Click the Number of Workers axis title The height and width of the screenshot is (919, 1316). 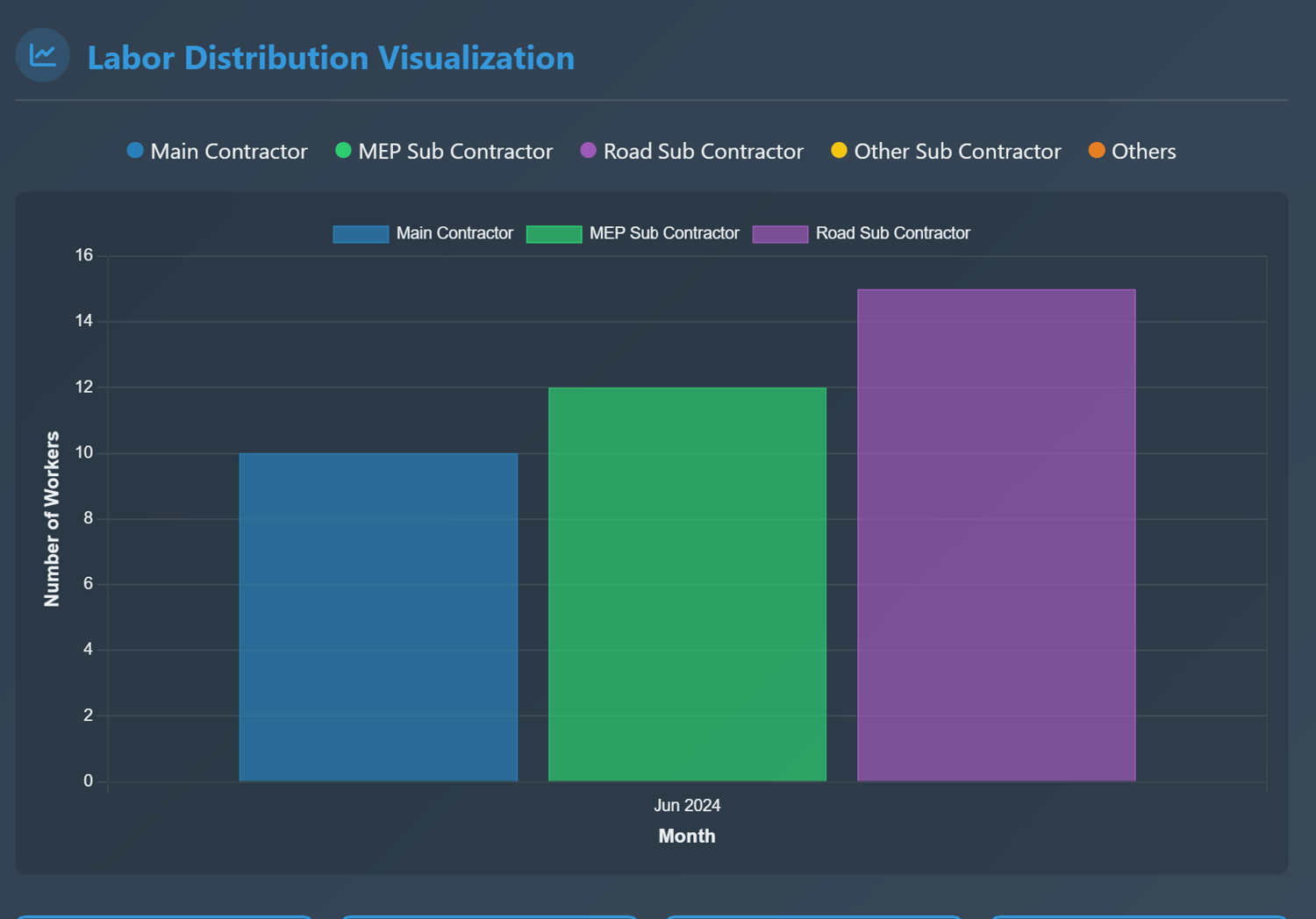point(53,519)
